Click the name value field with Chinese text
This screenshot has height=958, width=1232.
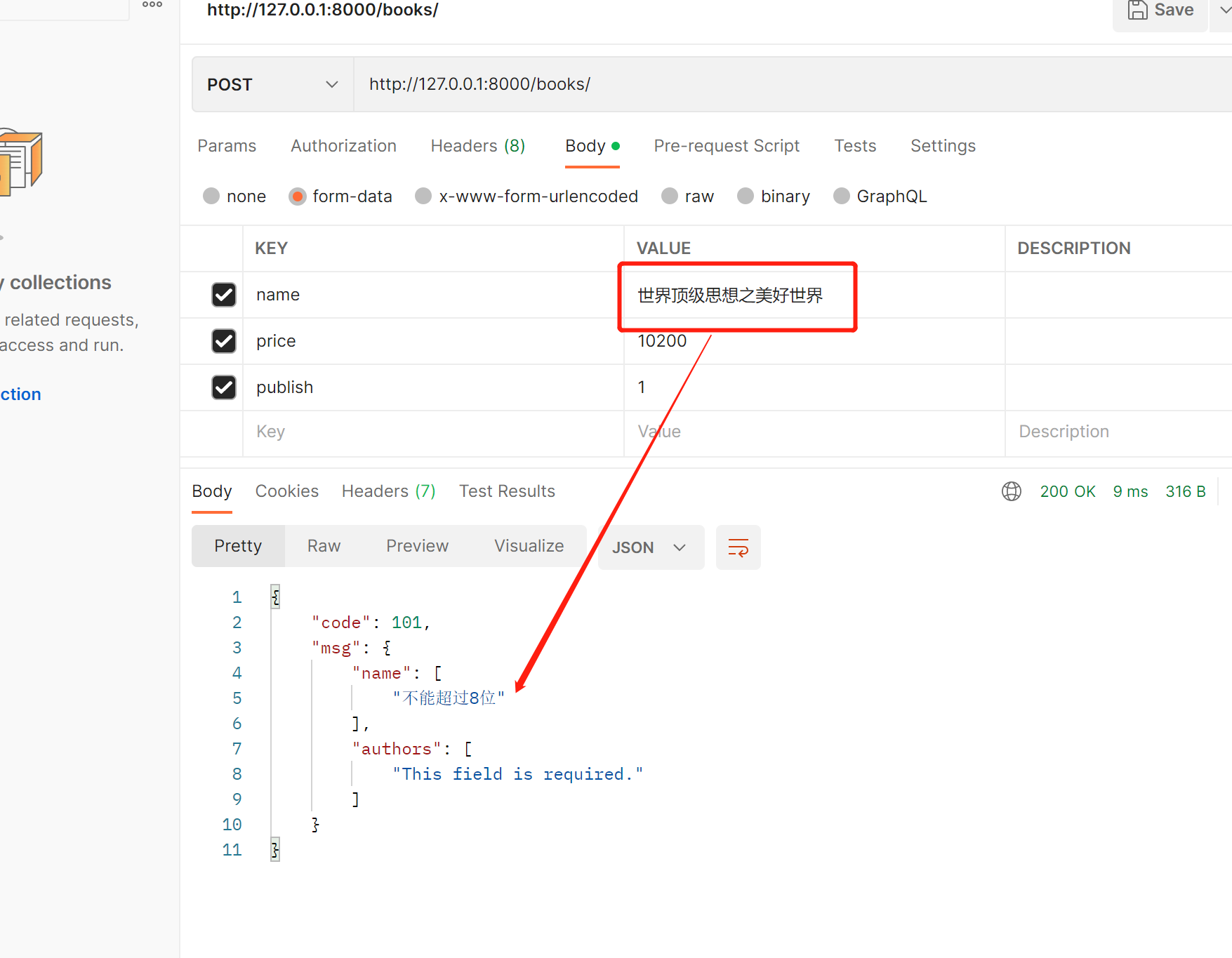[814, 295]
